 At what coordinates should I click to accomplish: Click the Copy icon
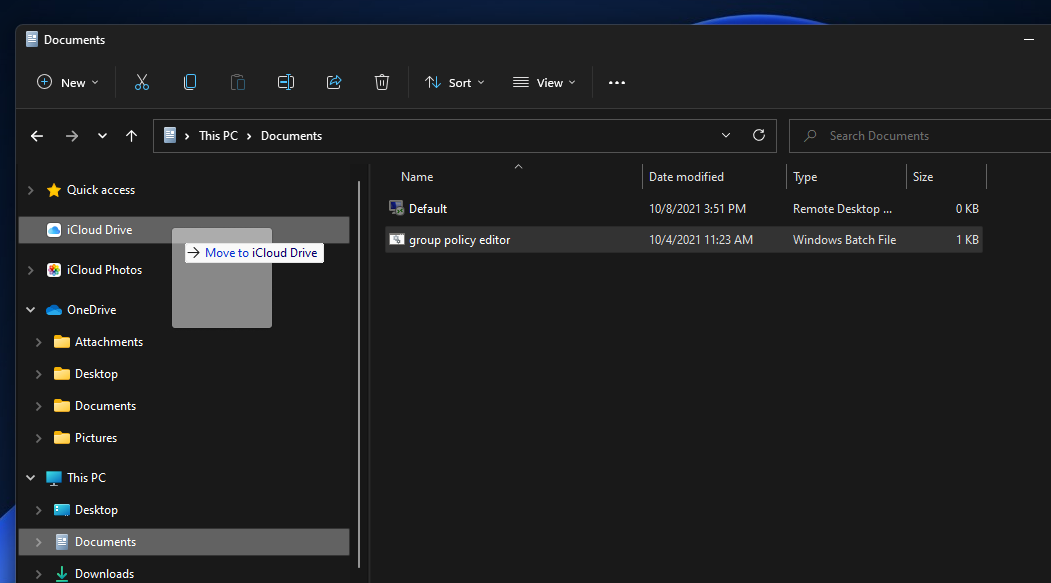[189, 82]
